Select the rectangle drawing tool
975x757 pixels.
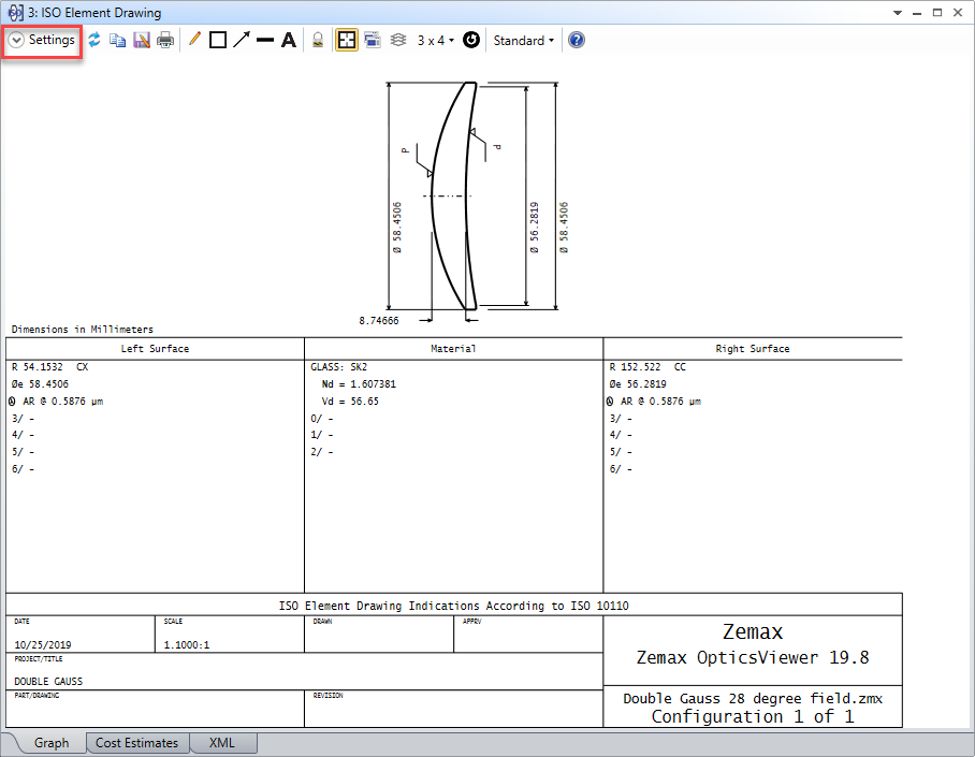pos(217,41)
